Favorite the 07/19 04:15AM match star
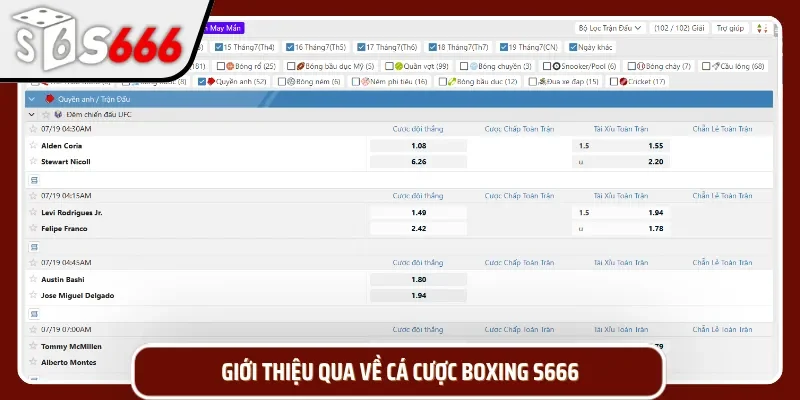Screen dimensions: 800x400 coord(33,195)
